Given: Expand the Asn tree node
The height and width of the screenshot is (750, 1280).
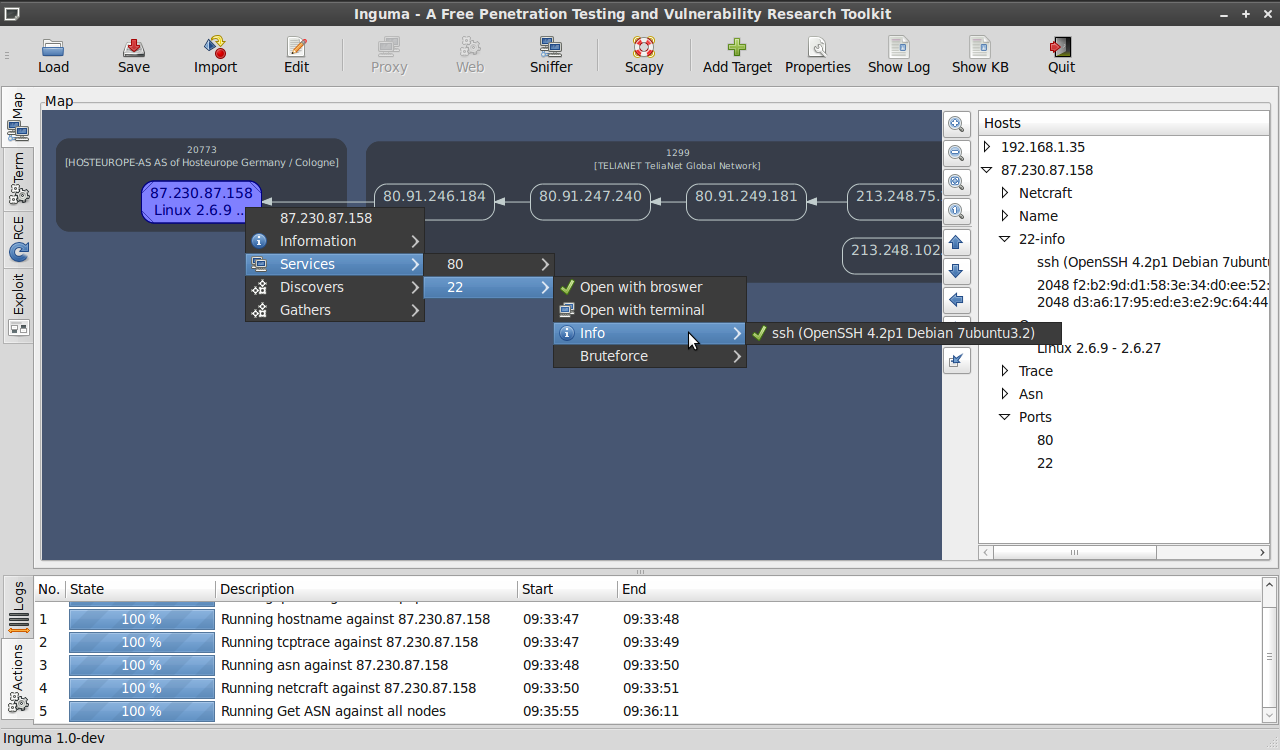Looking at the screenshot, I should coord(1005,394).
